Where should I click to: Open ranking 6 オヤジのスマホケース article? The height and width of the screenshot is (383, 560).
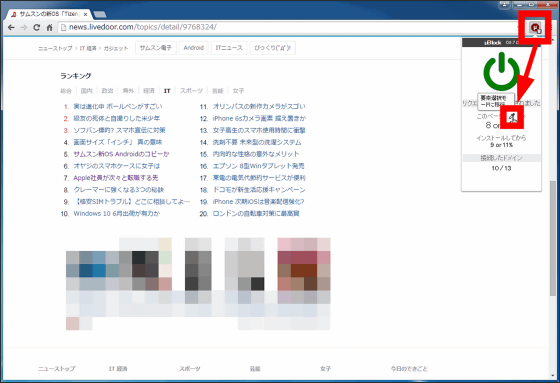tap(117, 166)
